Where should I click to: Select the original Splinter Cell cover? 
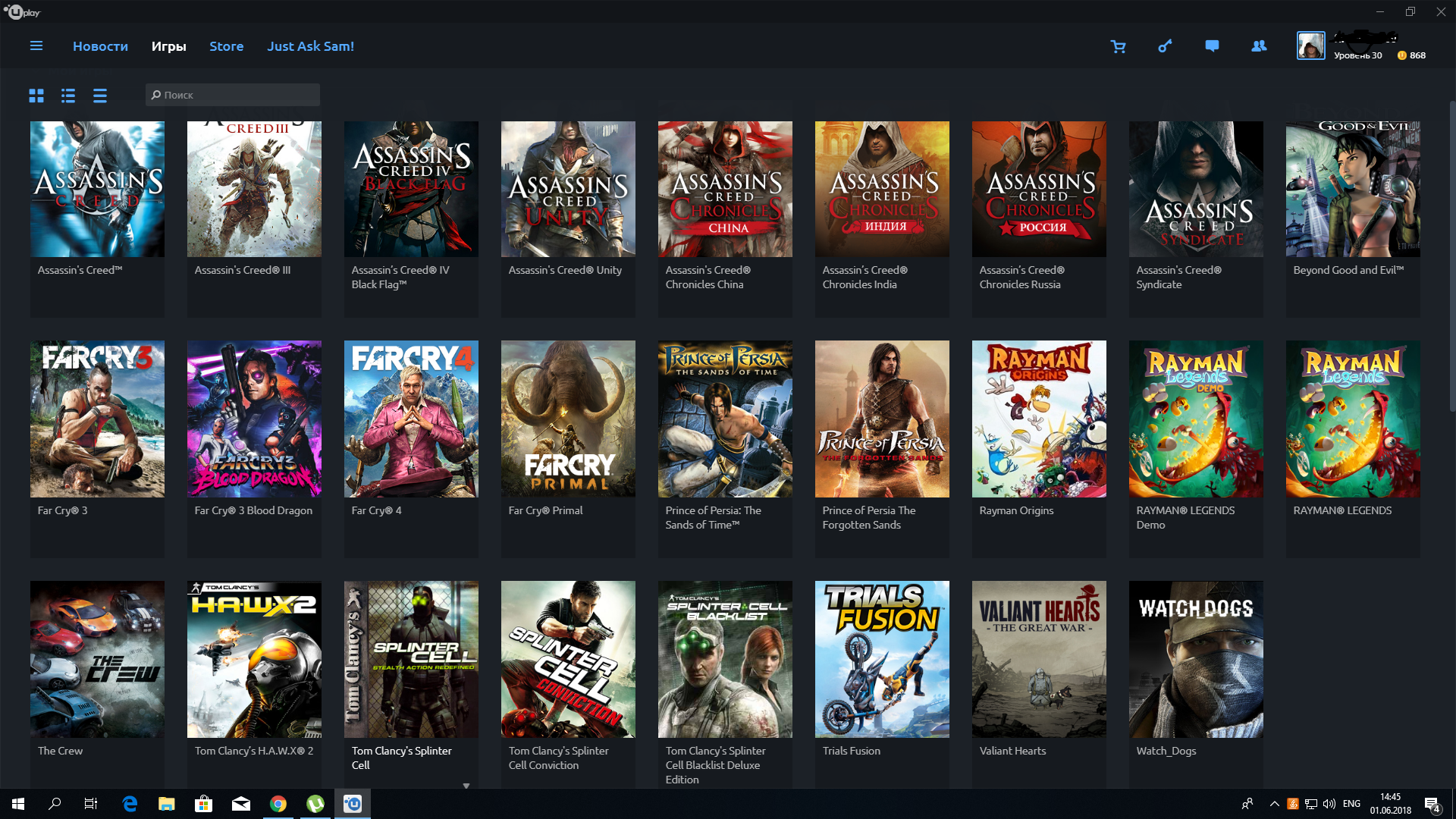coord(411,659)
